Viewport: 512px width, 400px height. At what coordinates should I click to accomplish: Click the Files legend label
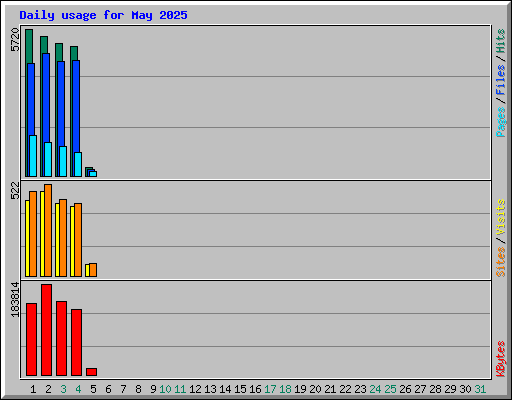501,79
